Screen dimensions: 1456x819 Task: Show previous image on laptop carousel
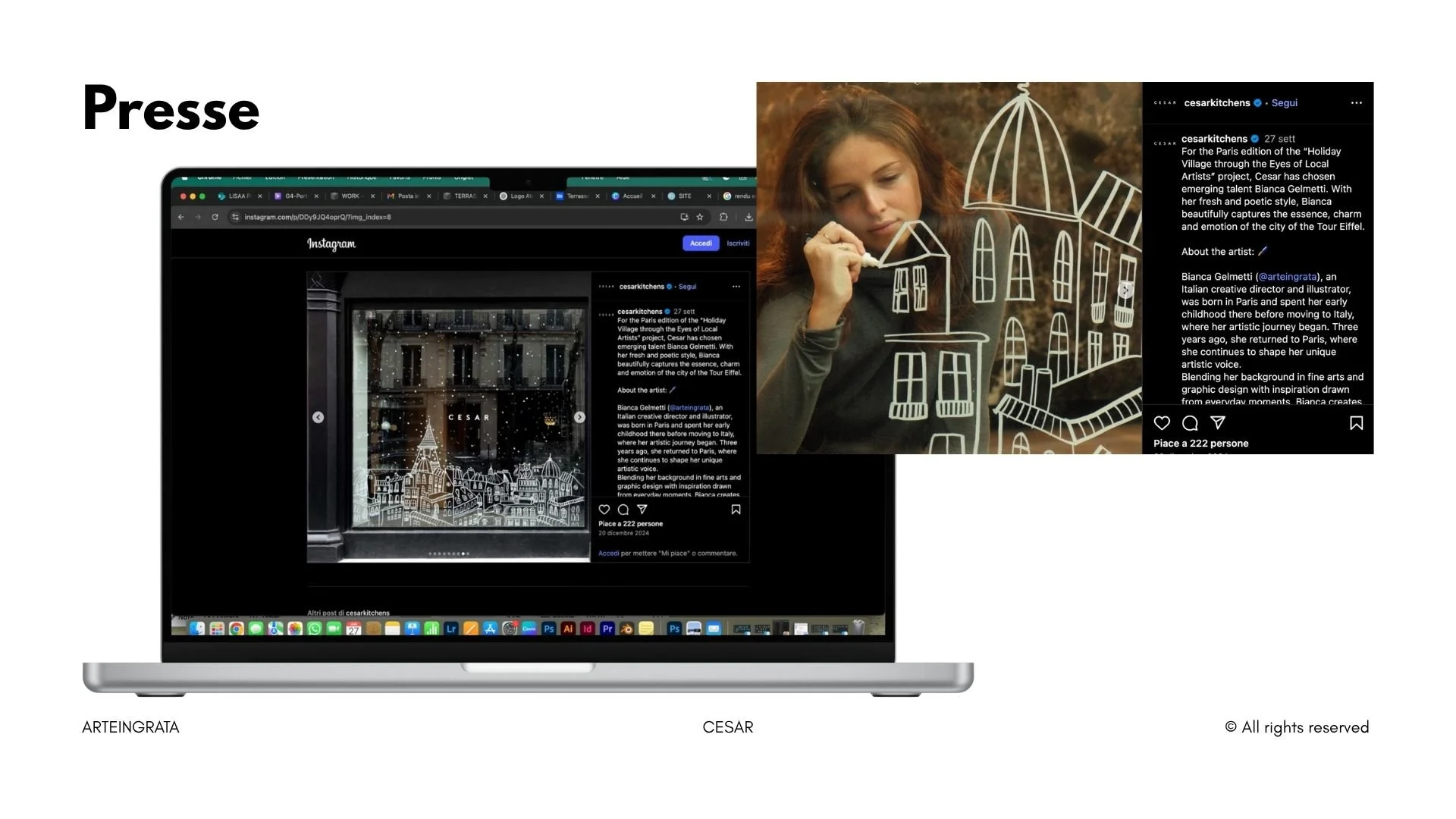(x=318, y=417)
